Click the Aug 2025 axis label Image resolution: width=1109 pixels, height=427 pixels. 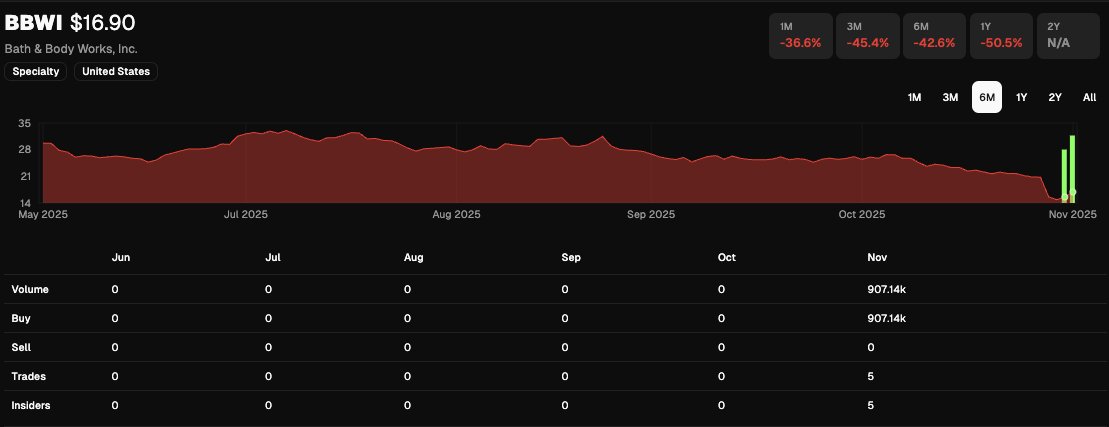tap(456, 214)
